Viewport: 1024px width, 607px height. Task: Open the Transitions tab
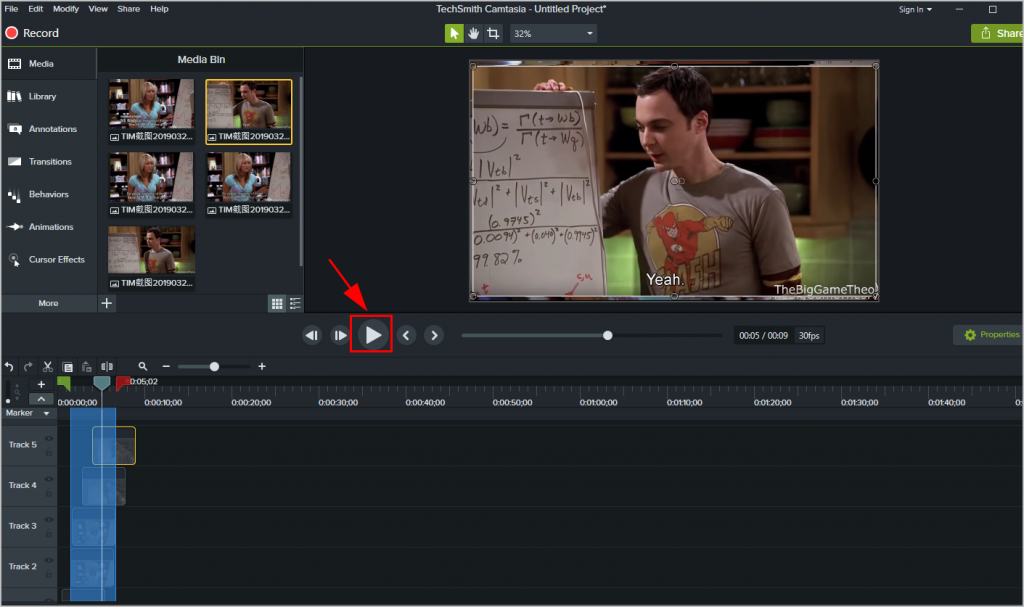pos(48,161)
